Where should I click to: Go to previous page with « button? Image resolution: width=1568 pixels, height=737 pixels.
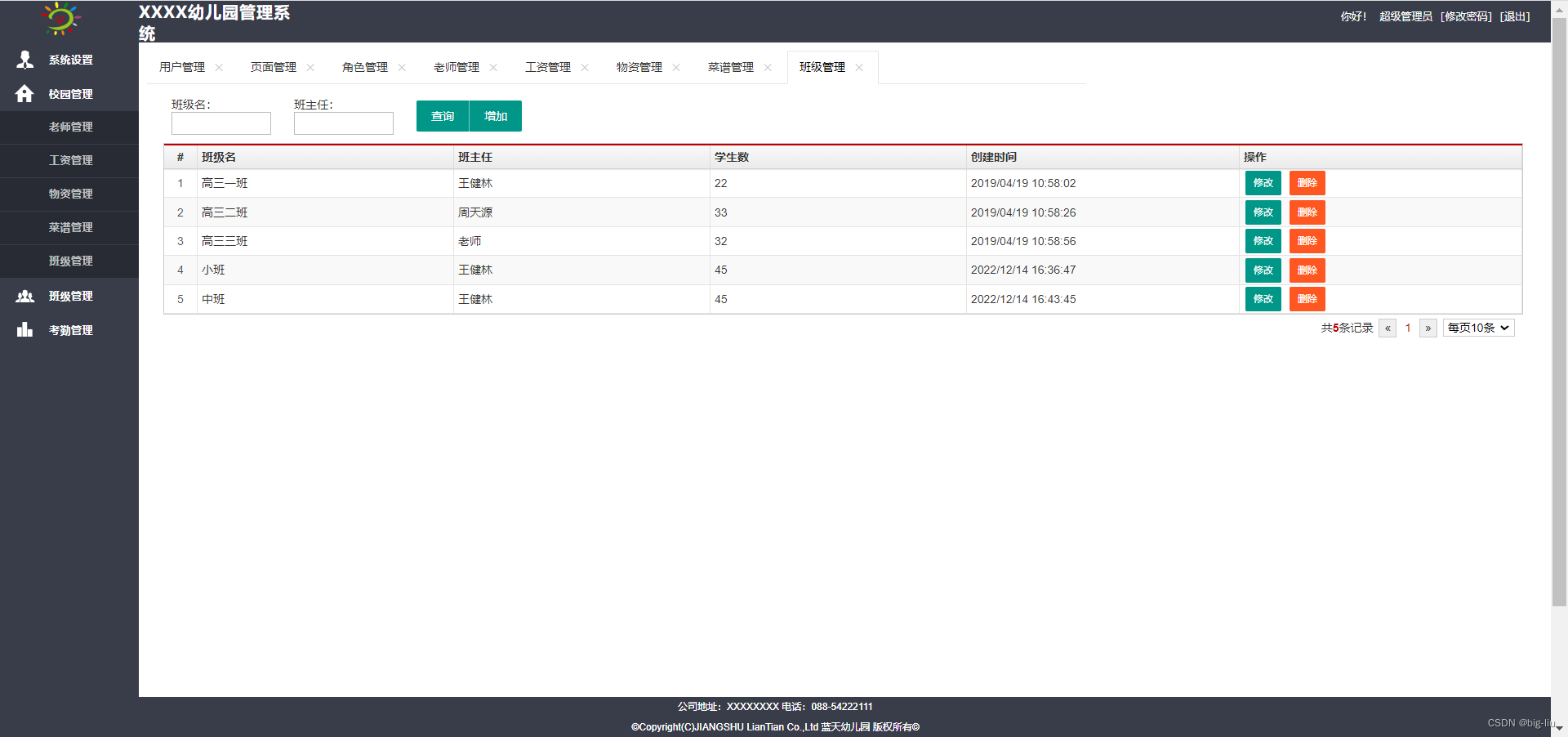tap(1388, 328)
